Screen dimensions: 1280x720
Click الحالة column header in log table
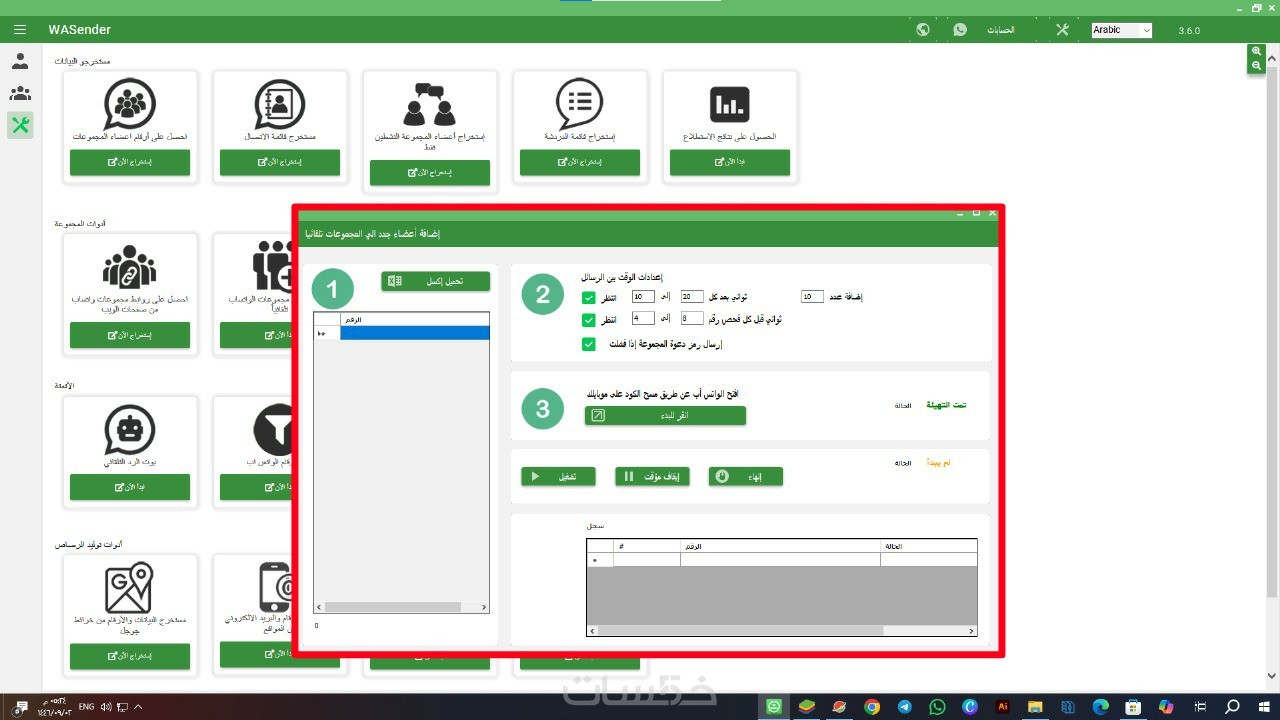coord(928,546)
